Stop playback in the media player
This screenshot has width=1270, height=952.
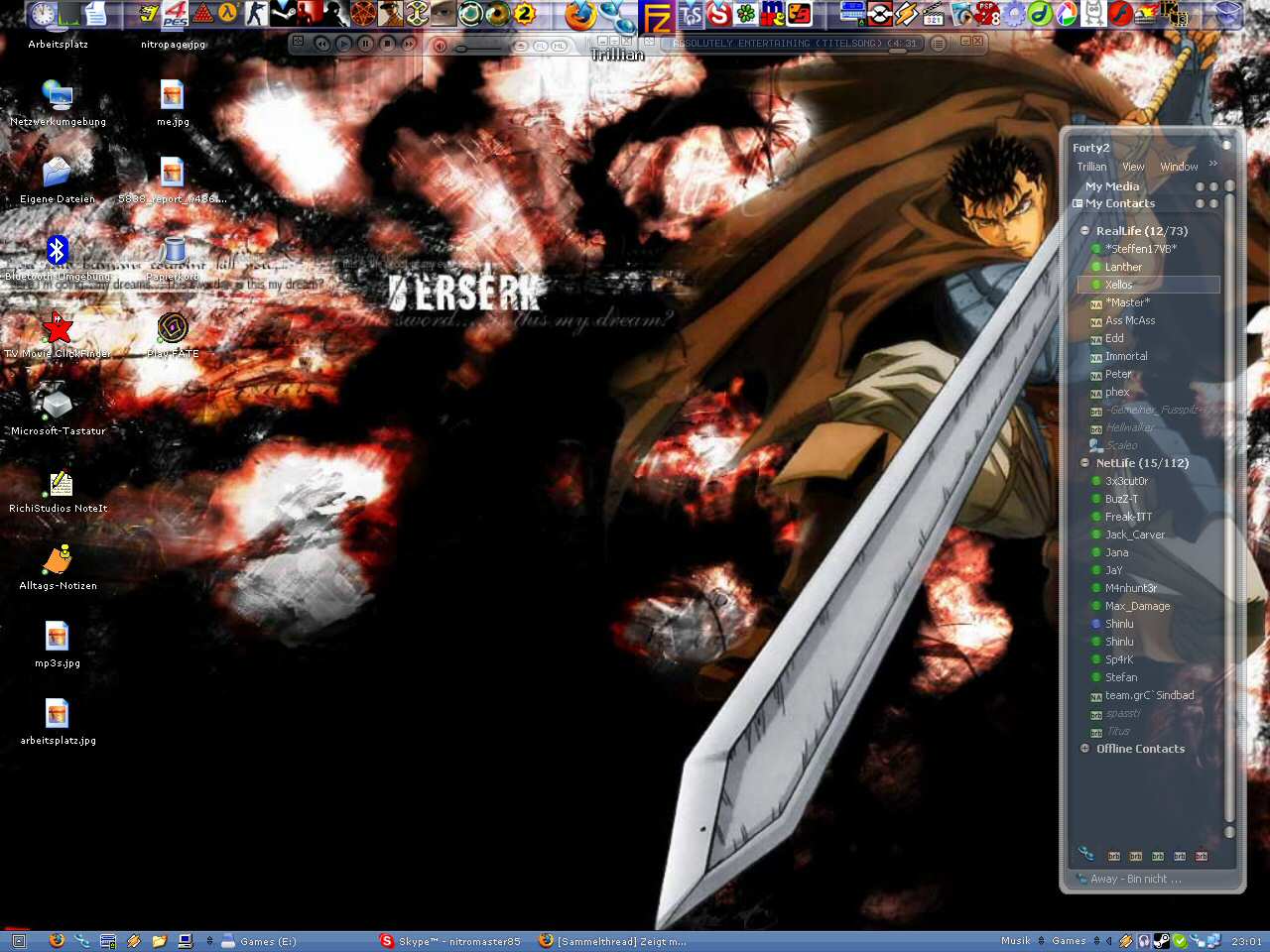(387, 44)
